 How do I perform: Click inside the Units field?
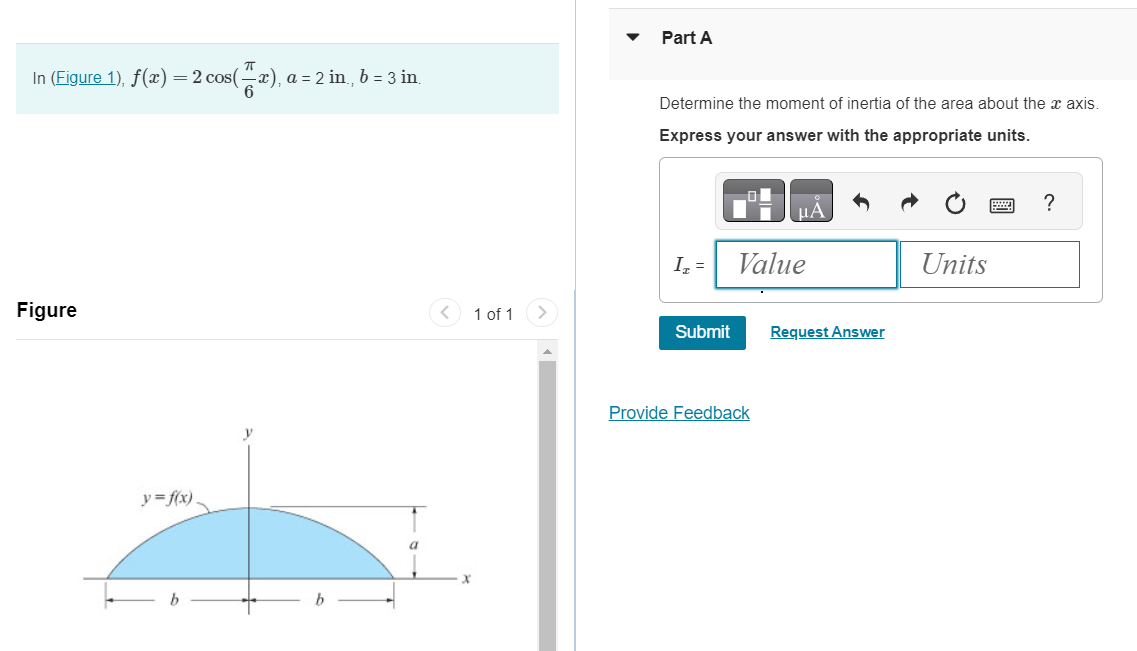[x=988, y=264]
